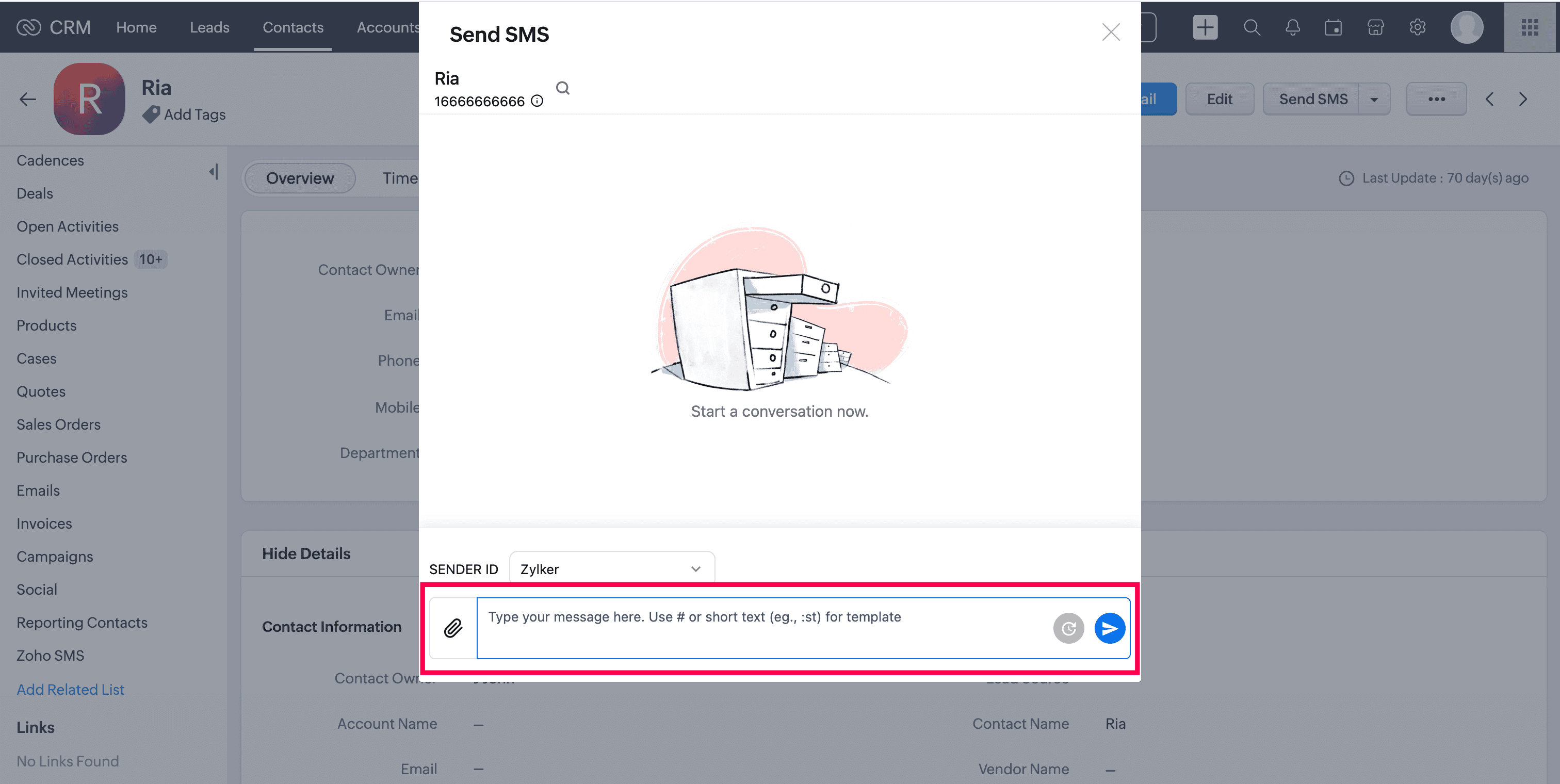Expand the Sender ID Zylker dropdown

[x=612, y=568]
